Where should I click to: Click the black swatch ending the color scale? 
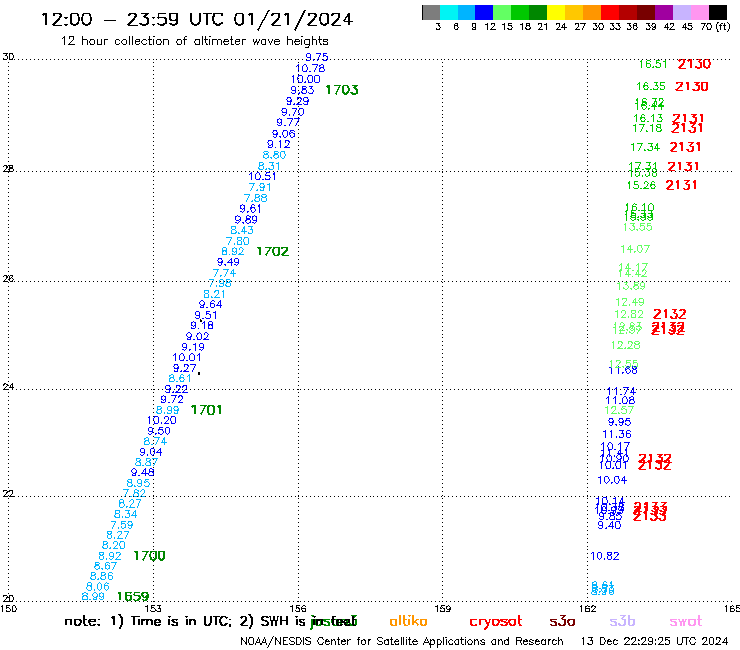[717, 12]
